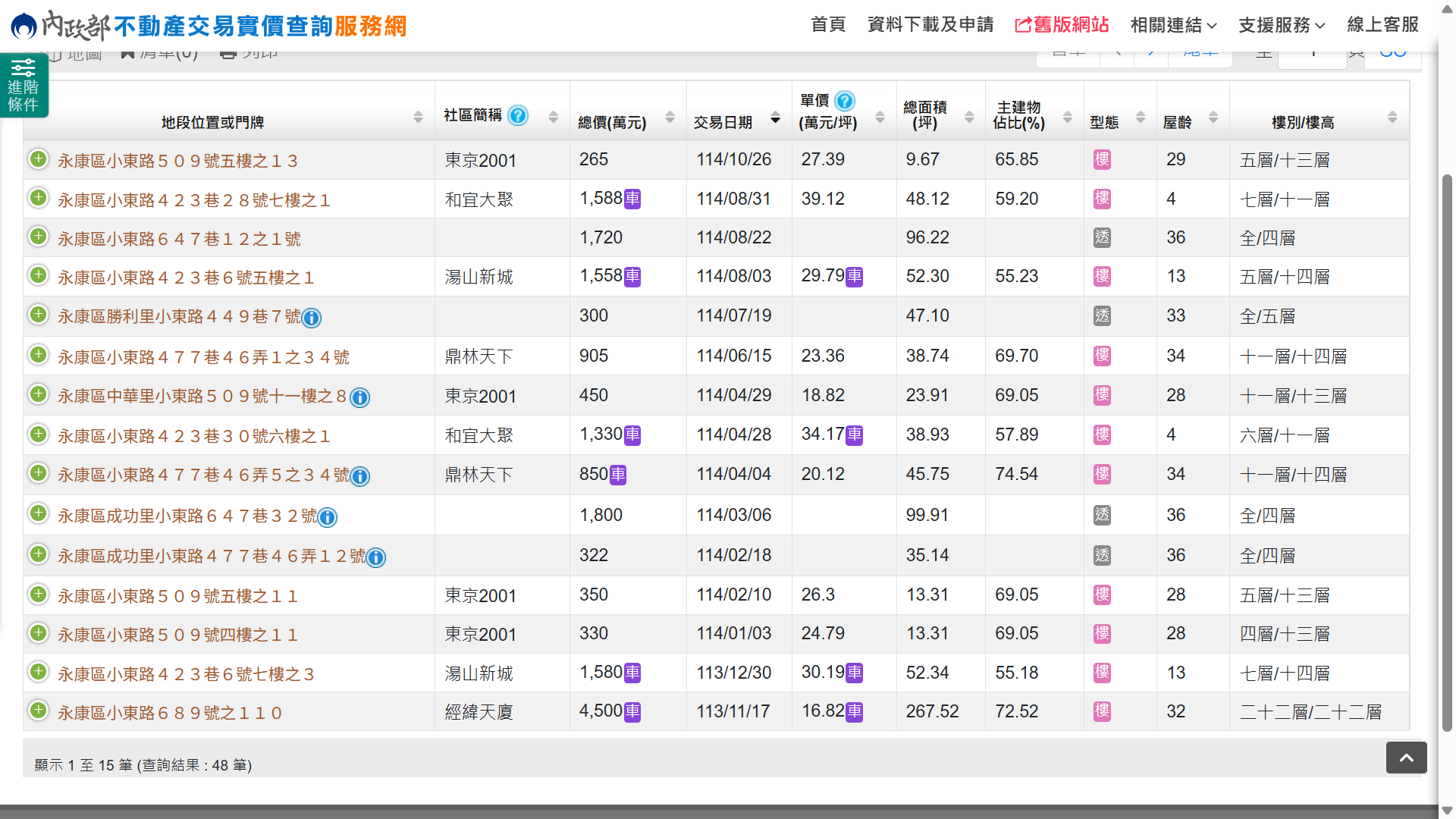Click the scroll-to-top arrow button
This screenshot has width=1456, height=819.
1406,758
